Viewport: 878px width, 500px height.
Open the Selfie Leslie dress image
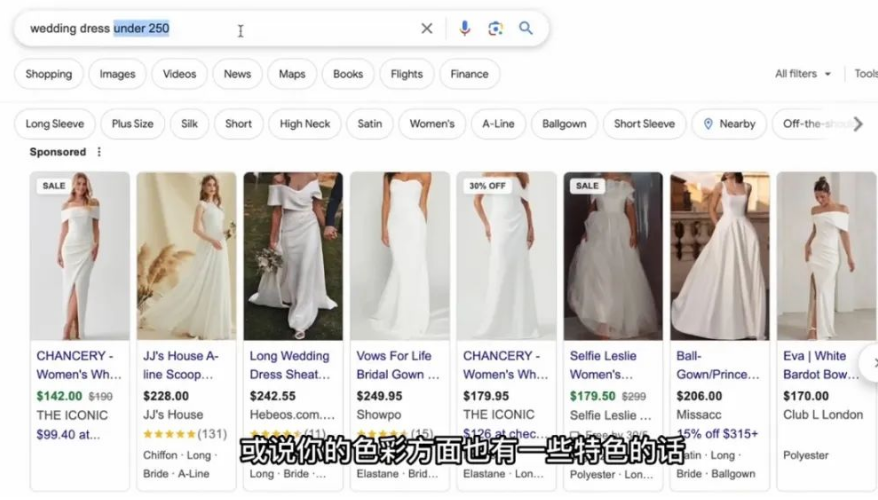(x=613, y=256)
